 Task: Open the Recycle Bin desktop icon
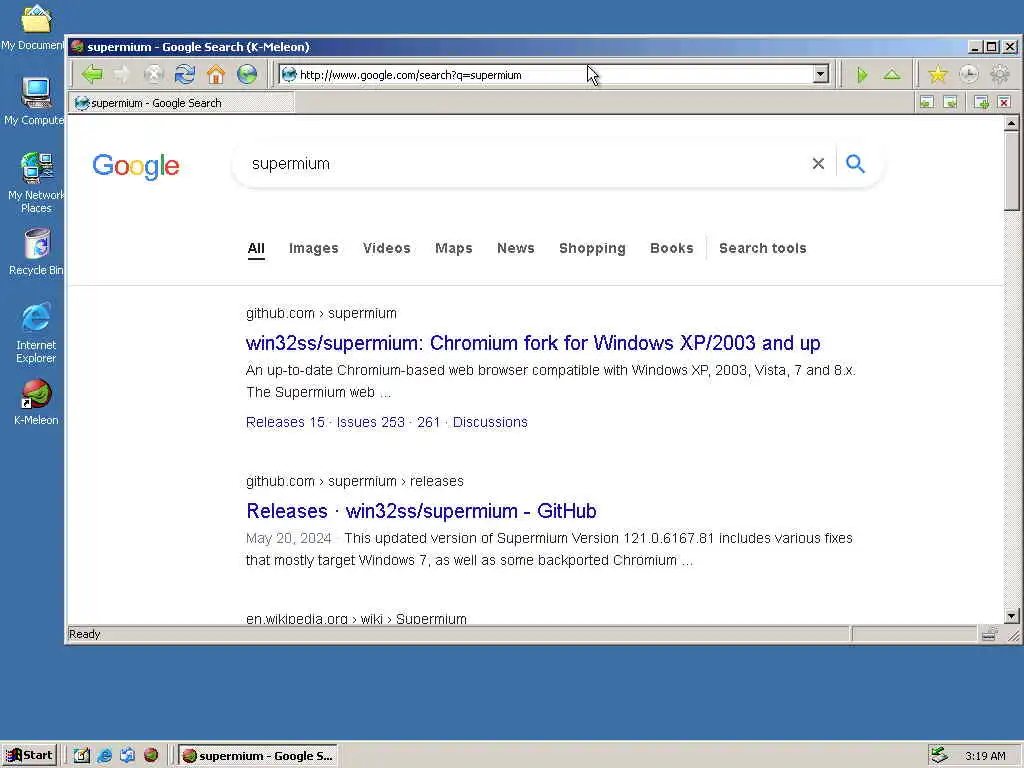coord(36,252)
